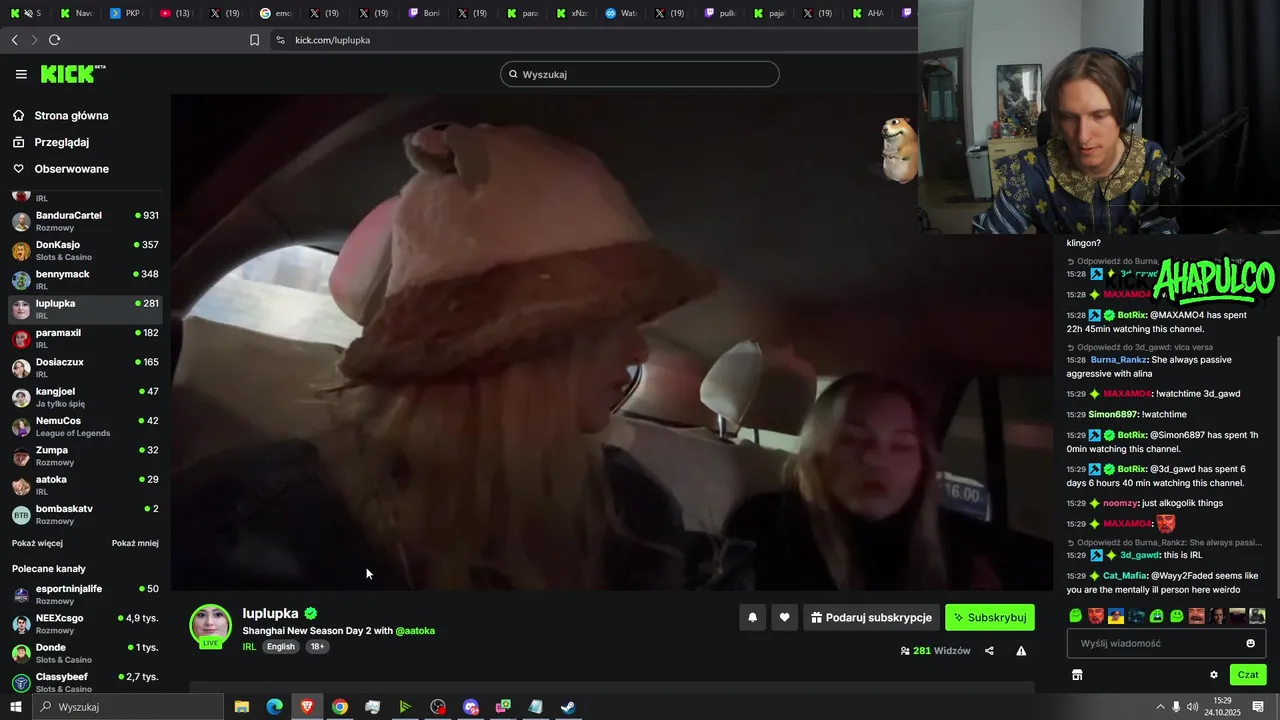
Task: Click the notification bell for luplupka
Action: point(752,618)
